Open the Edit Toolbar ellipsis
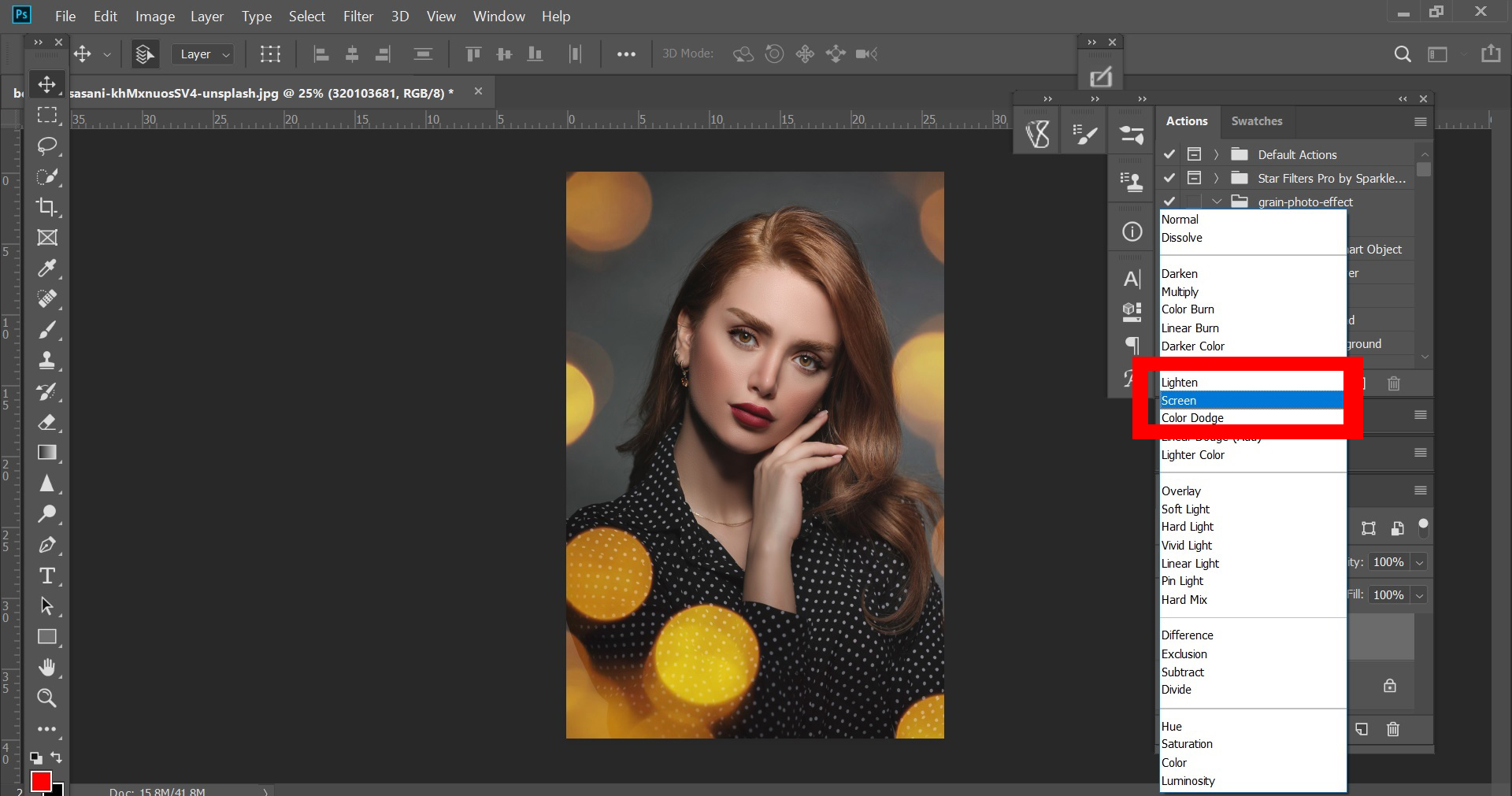 click(x=47, y=729)
